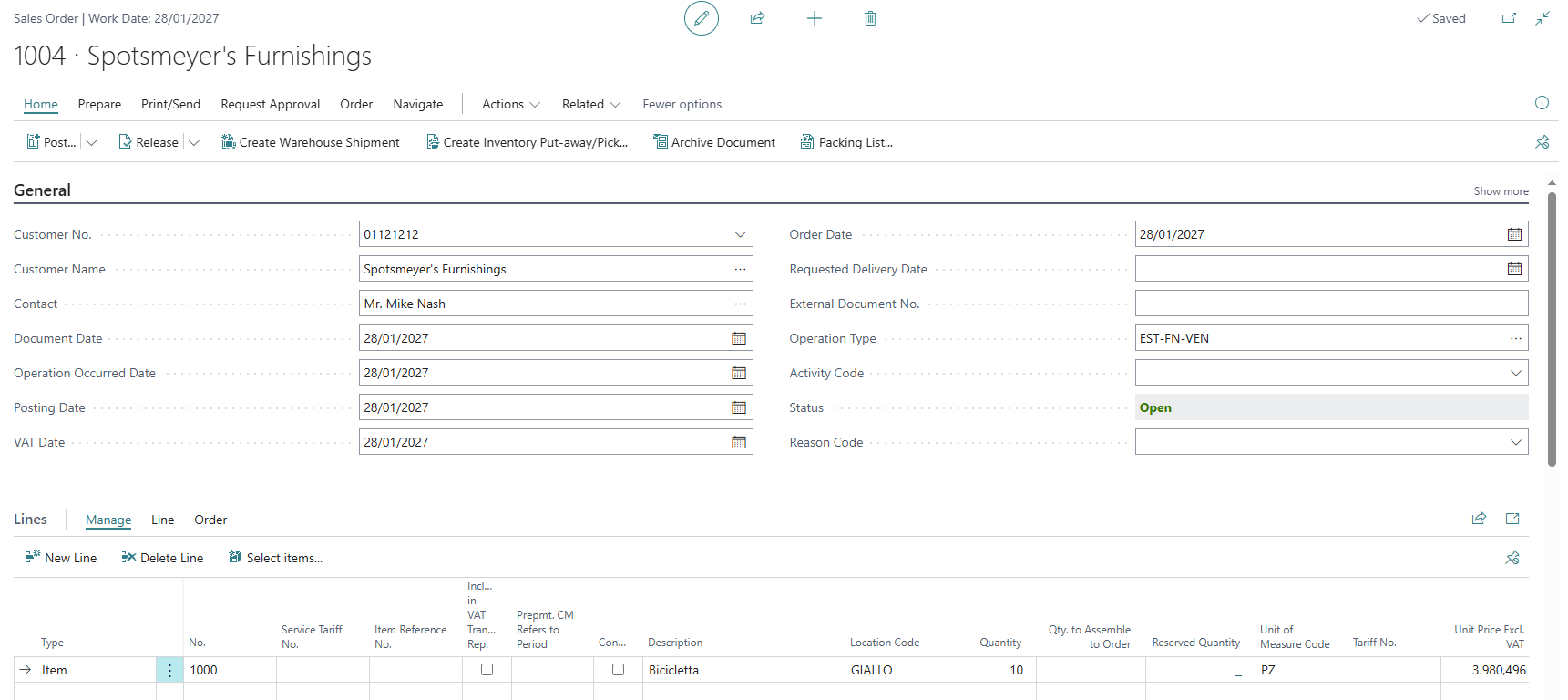Pin the Lines action bar icon
This screenshot has width=1568, height=700.
[1512, 558]
